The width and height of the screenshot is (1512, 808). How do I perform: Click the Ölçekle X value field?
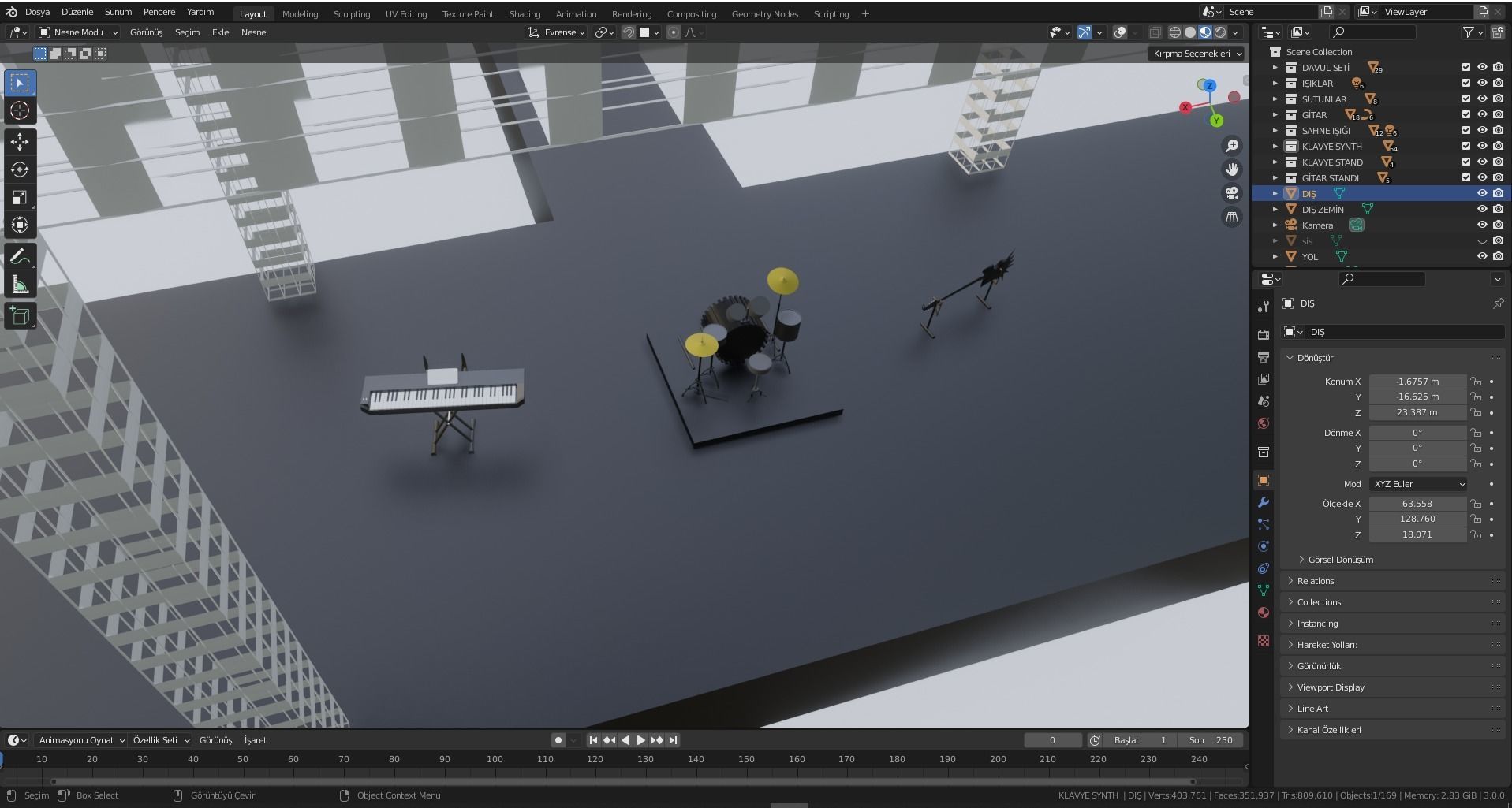pos(1417,504)
